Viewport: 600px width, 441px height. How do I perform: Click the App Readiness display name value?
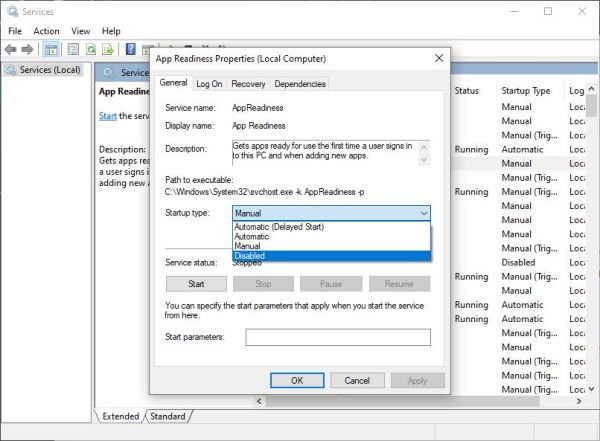click(259, 126)
